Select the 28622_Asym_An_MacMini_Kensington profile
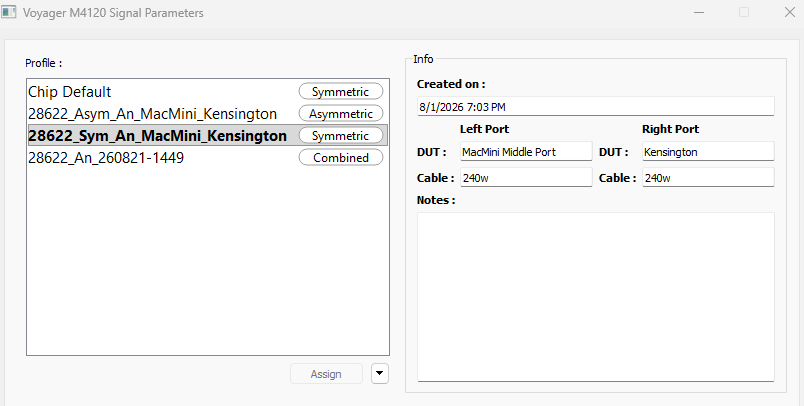Screen dimensions: 804x406 pyautogui.click(x=208, y=113)
